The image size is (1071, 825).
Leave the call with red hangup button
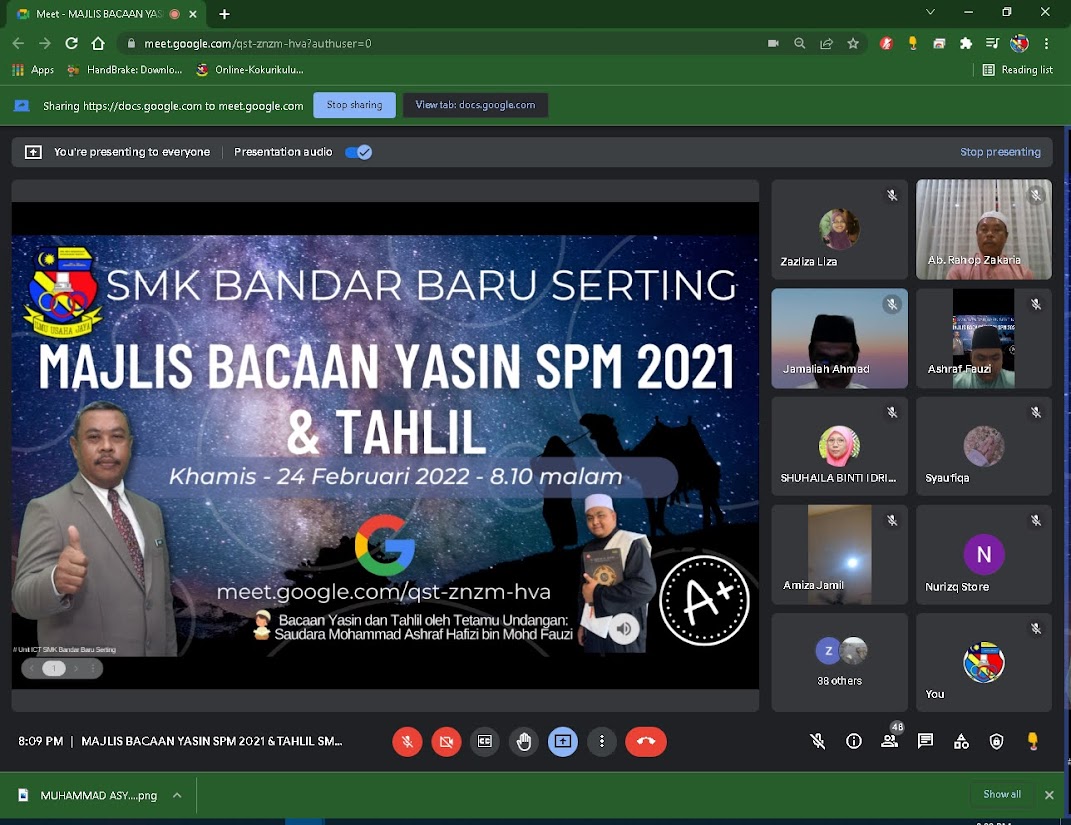[x=645, y=742]
